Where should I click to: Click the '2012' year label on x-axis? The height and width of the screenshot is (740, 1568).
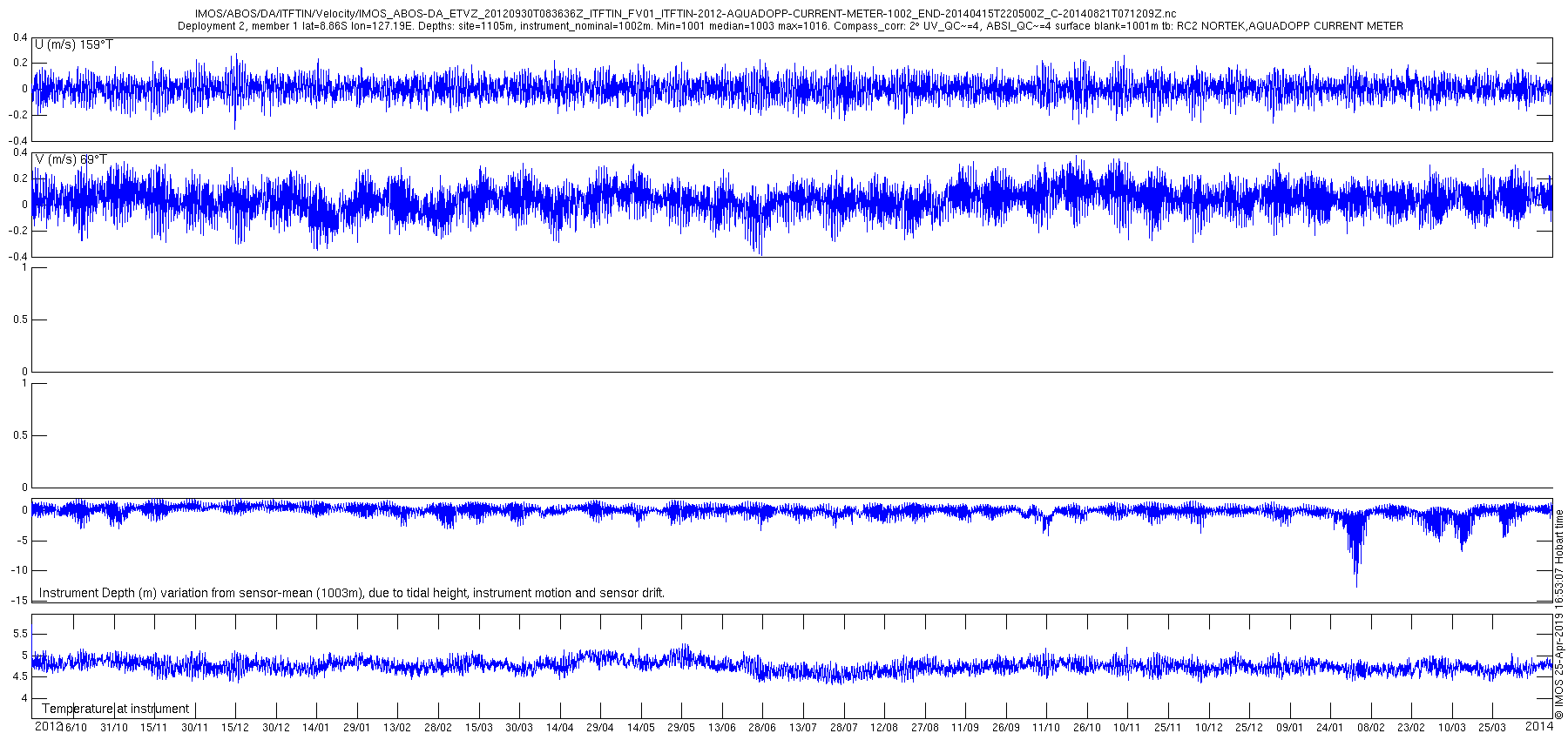coord(48,726)
